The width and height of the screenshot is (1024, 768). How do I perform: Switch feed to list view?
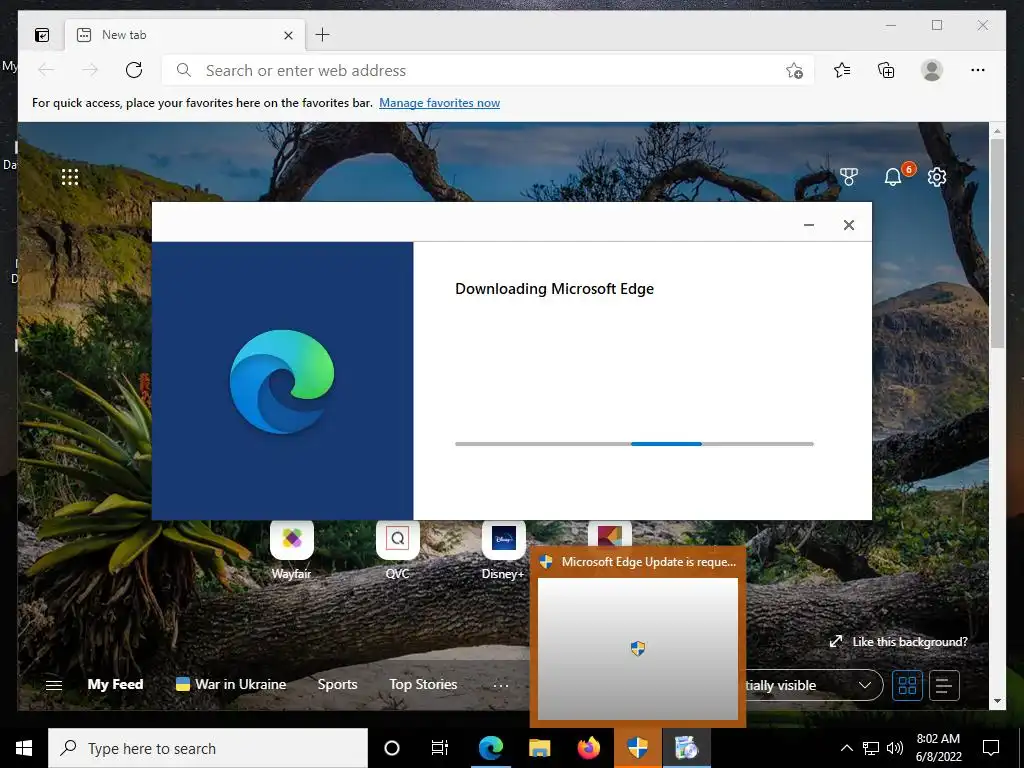point(944,685)
